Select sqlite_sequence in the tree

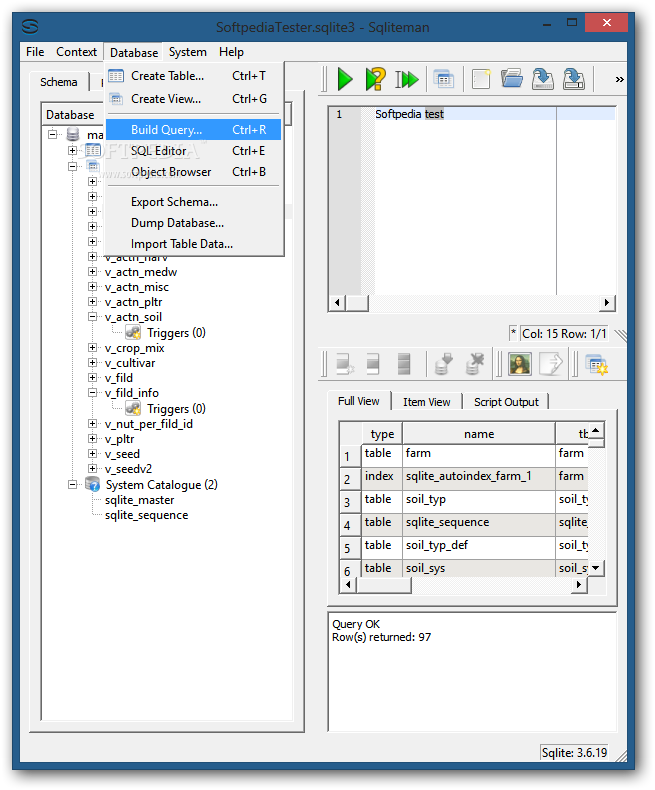point(147,515)
